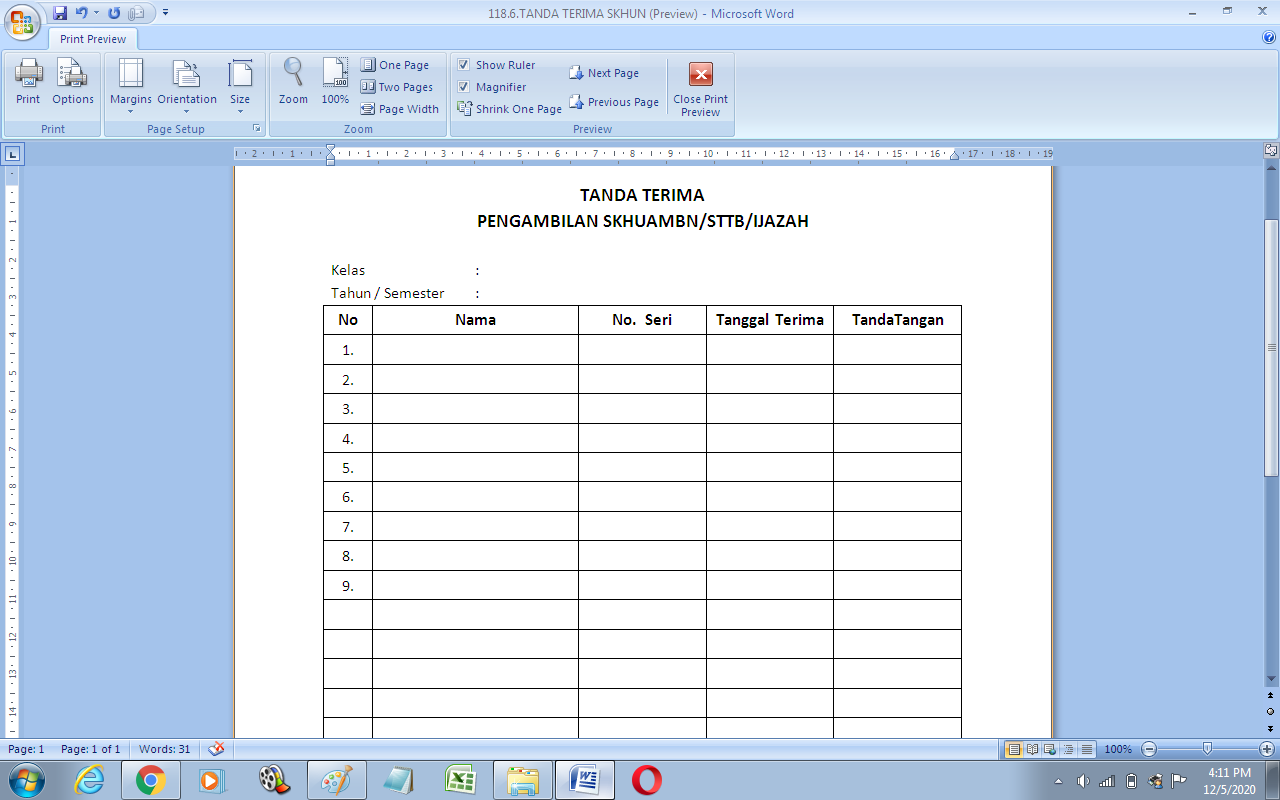Expand the paper Size dropdown

click(x=240, y=86)
